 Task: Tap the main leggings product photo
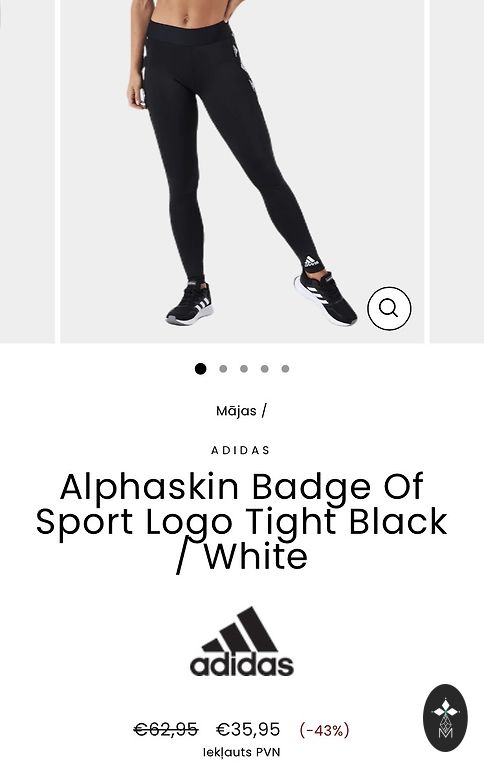242,171
